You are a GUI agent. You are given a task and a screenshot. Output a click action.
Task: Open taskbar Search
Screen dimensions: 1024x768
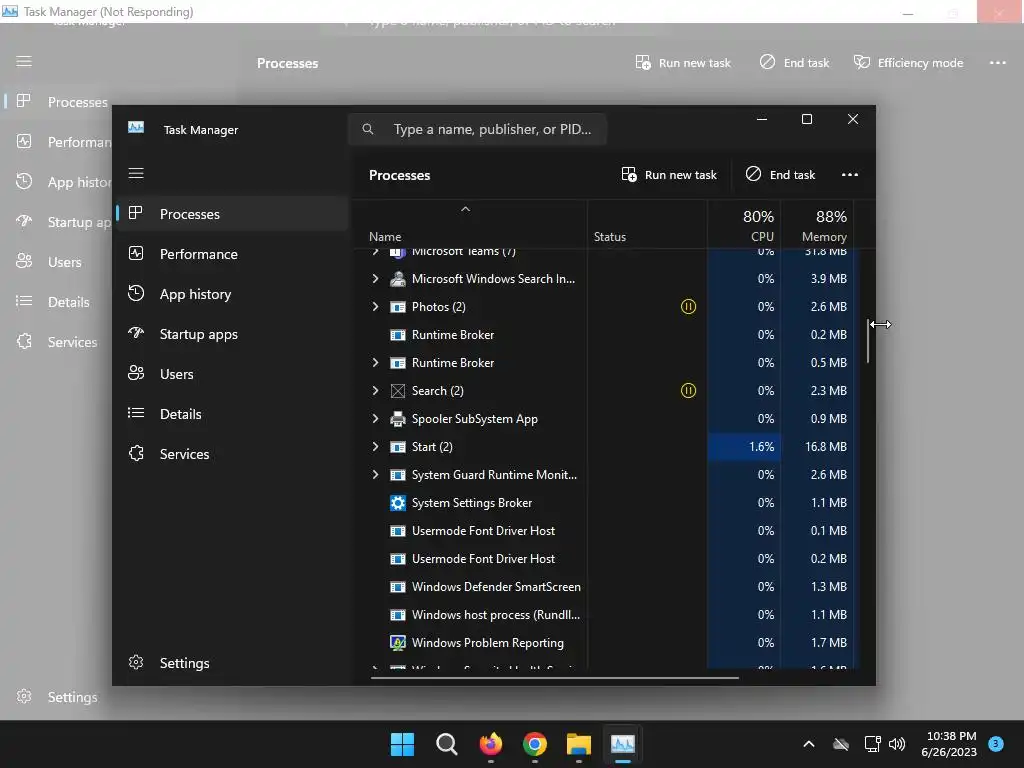[447, 744]
